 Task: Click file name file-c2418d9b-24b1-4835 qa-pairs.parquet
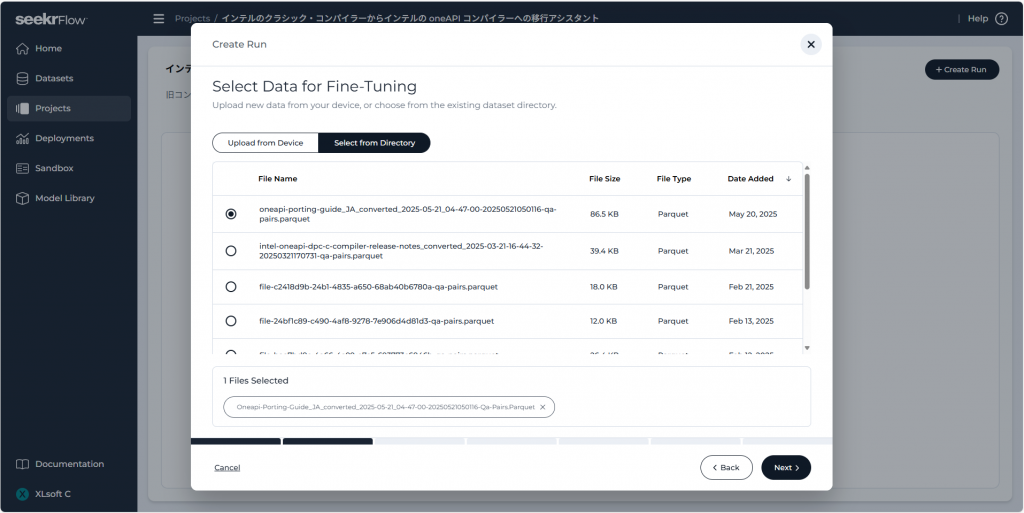(x=378, y=287)
